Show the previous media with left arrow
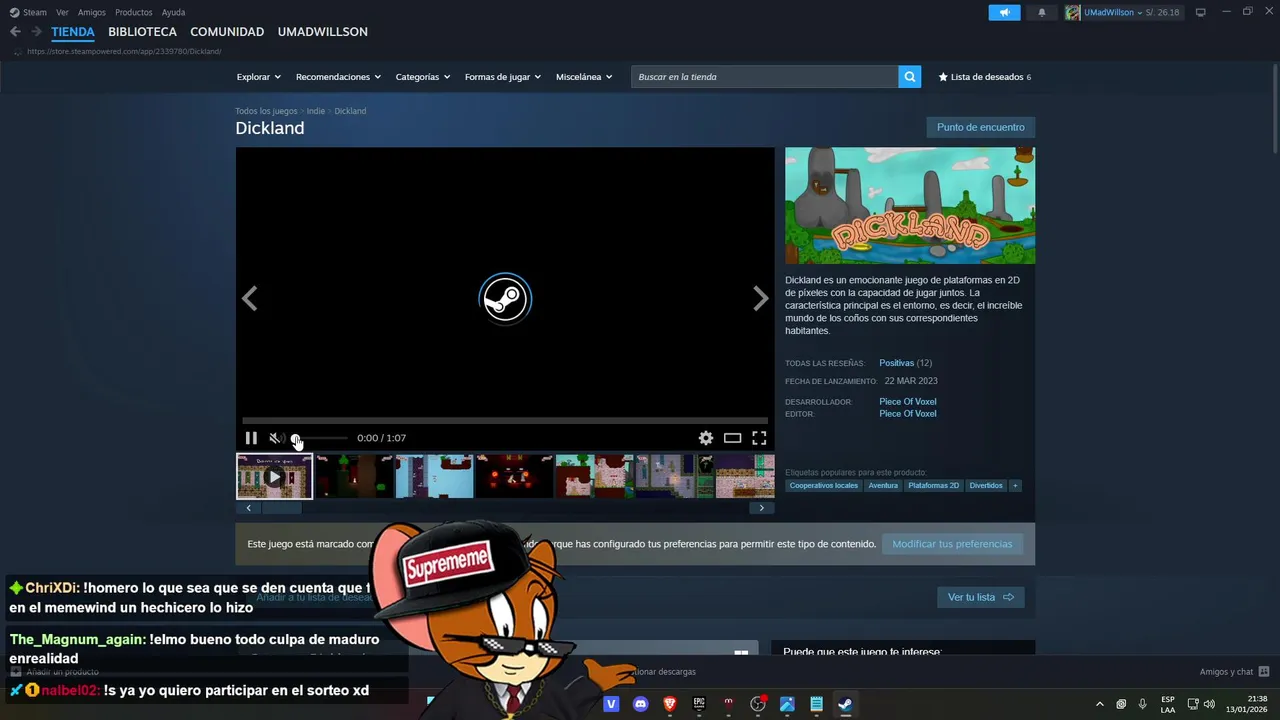1280x720 pixels. coord(249,298)
